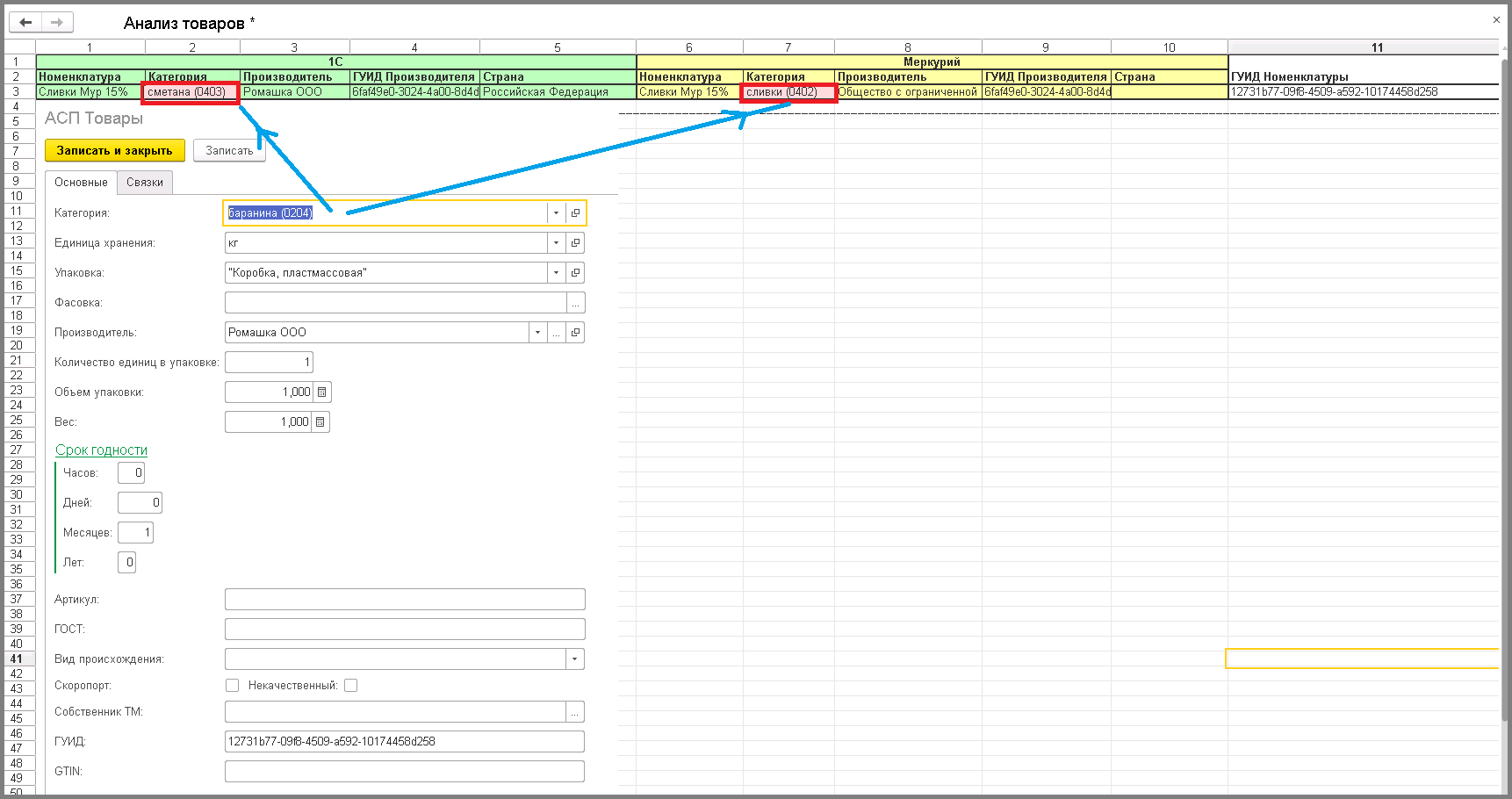Image resolution: width=1512 pixels, height=799 pixels.
Task: Click ellipsis button of Производитель field
Action: pyautogui.click(x=556, y=333)
